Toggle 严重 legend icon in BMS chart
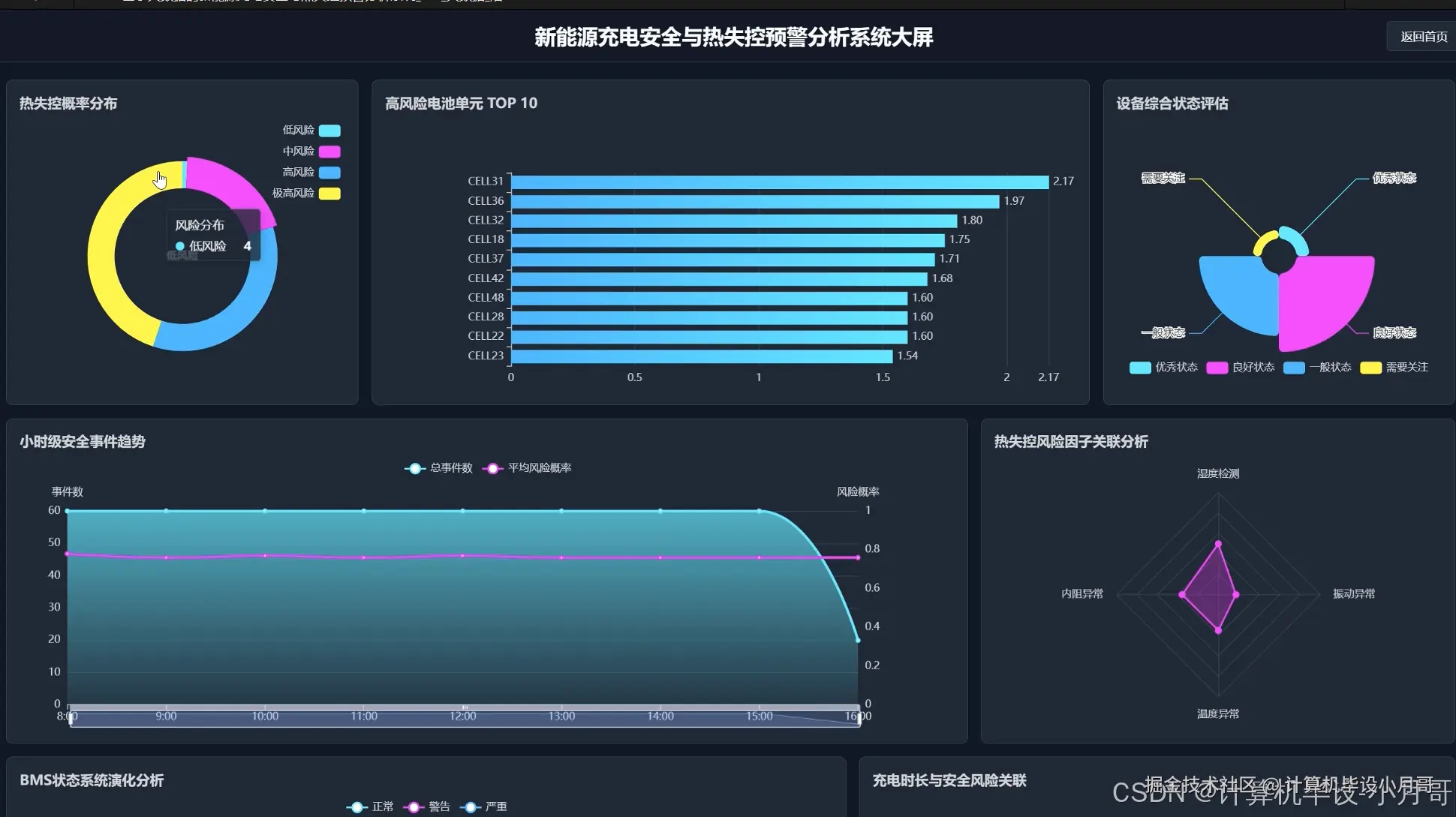The width and height of the screenshot is (1456, 817). (x=470, y=807)
